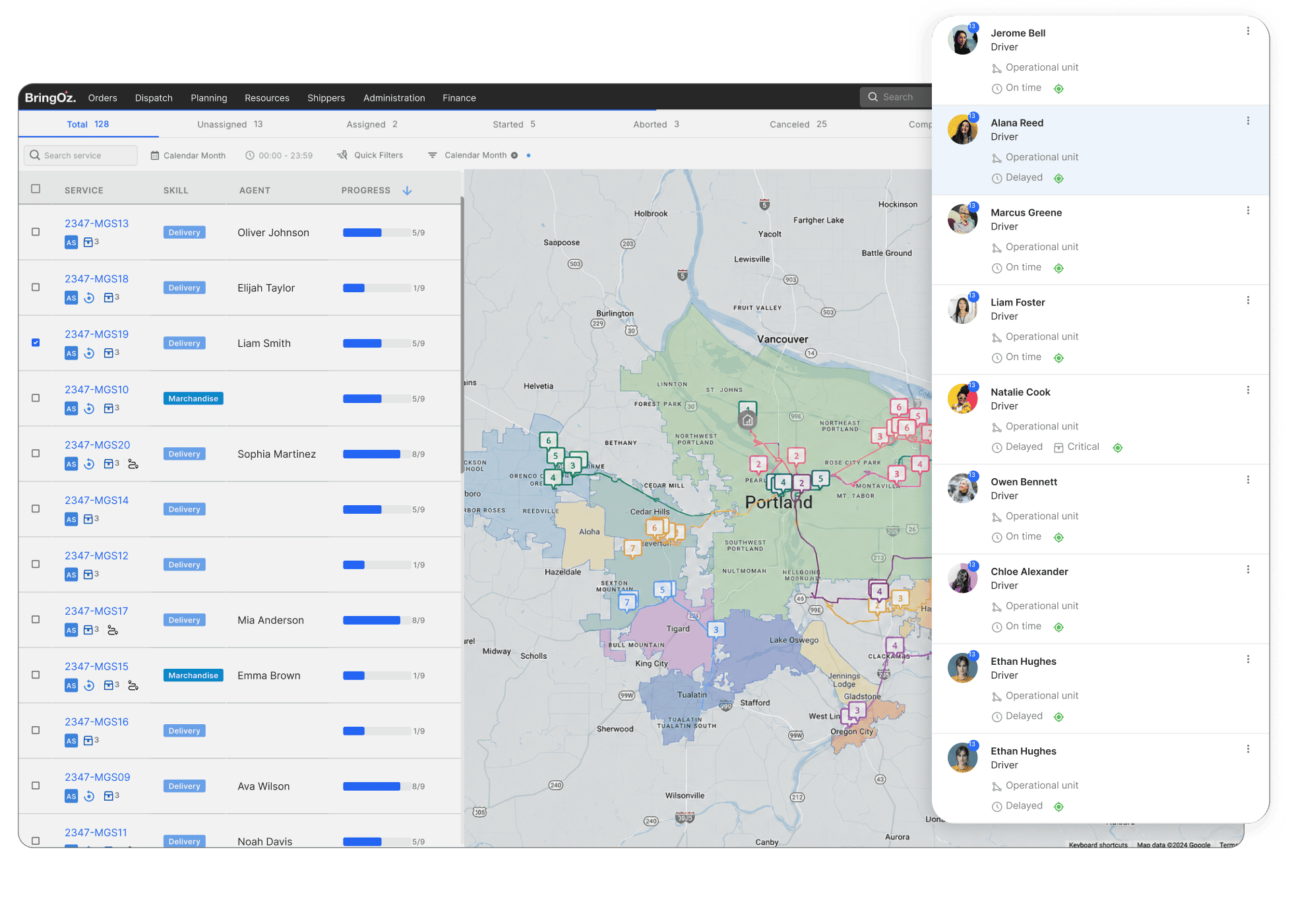Click the BringOz logo
This screenshot has width=1290, height=924.
(x=50, y=98)
